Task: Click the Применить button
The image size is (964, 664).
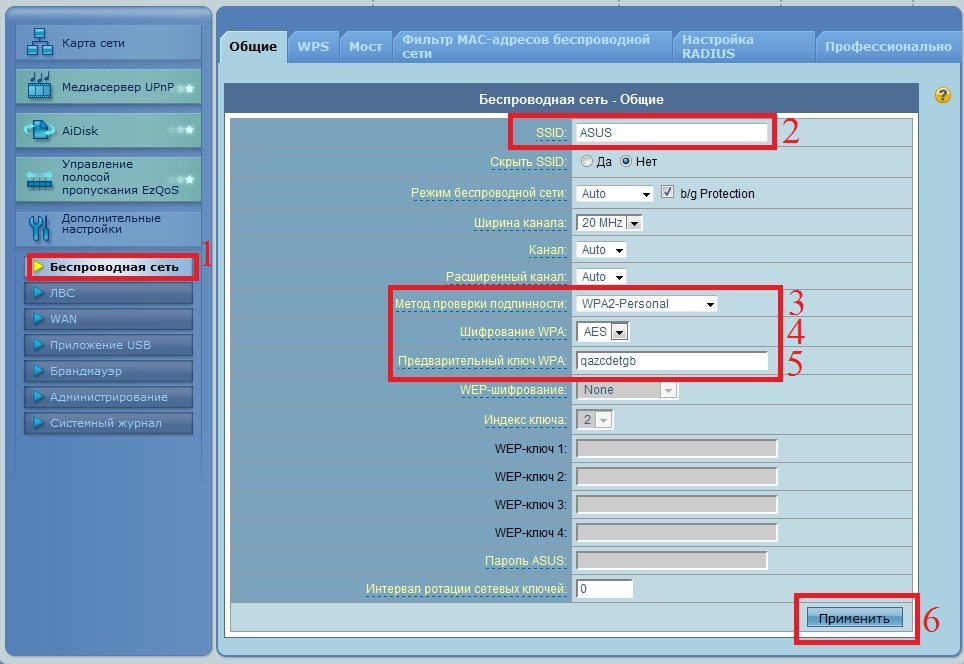Action: pos(854,618)
